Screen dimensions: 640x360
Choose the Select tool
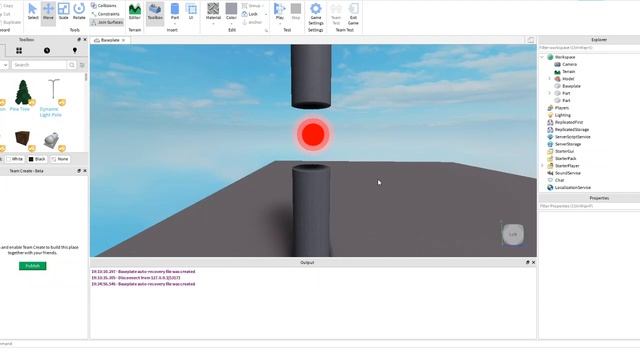point(33,12)
